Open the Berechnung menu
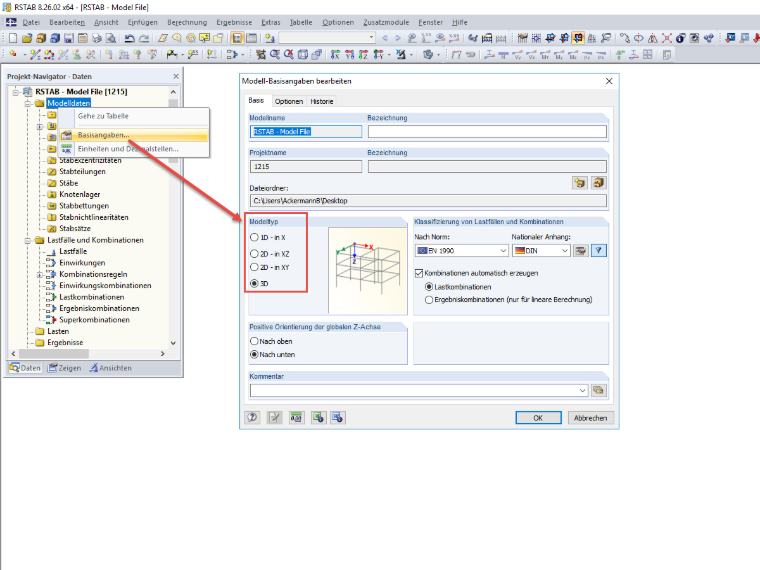The image size is (760, 570). coord(187,22)
